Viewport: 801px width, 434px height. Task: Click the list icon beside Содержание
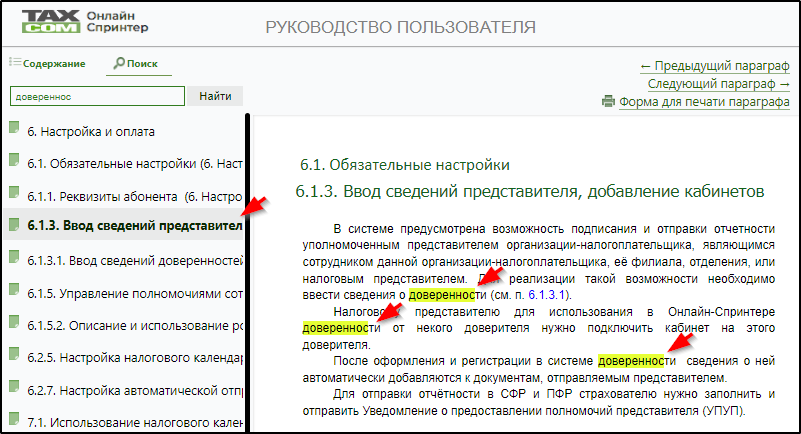coord(15,63)
